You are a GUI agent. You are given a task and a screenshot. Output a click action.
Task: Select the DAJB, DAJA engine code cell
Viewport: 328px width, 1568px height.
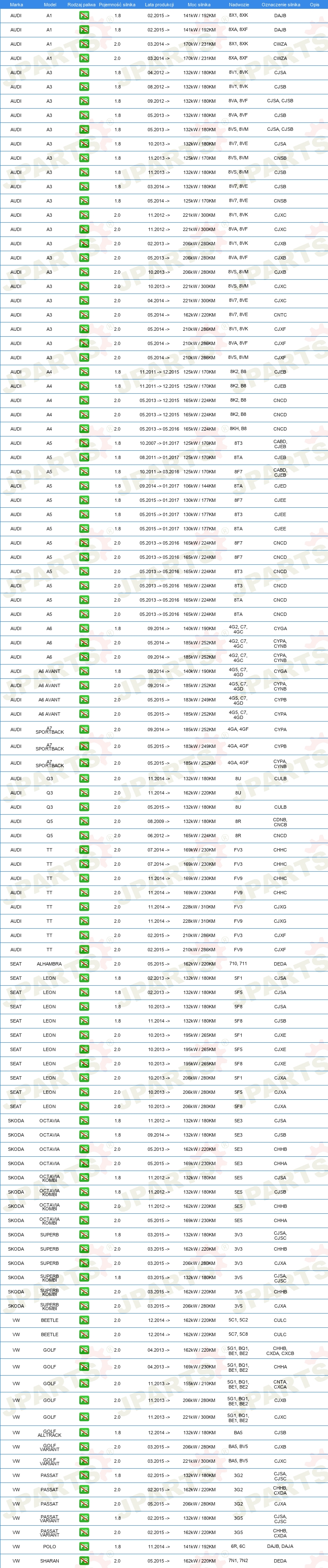click(x=280, y=1546)
